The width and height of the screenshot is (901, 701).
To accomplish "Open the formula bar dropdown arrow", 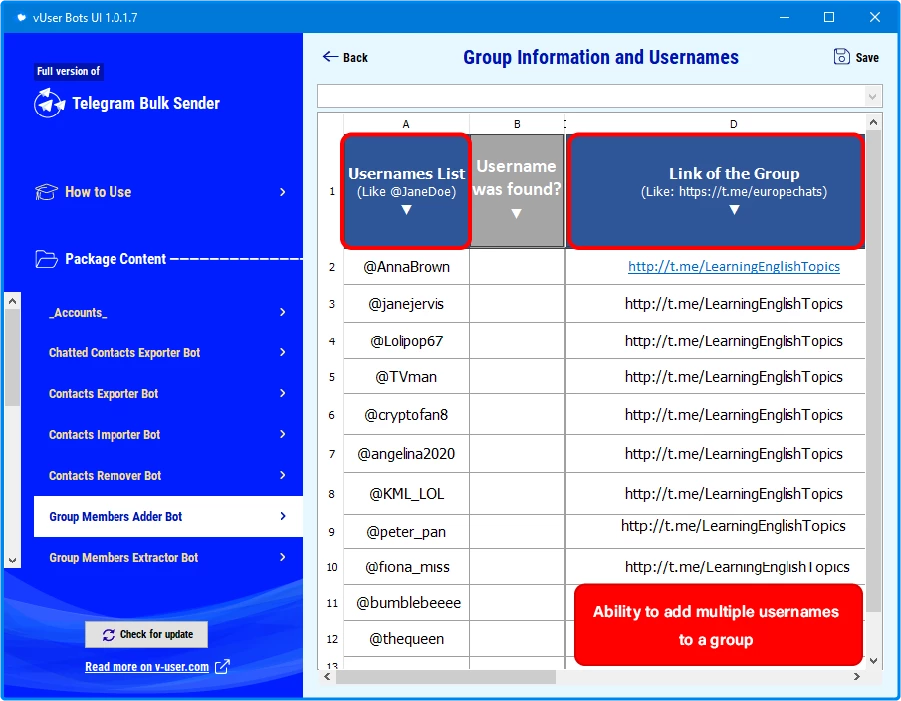I will 872,97.
